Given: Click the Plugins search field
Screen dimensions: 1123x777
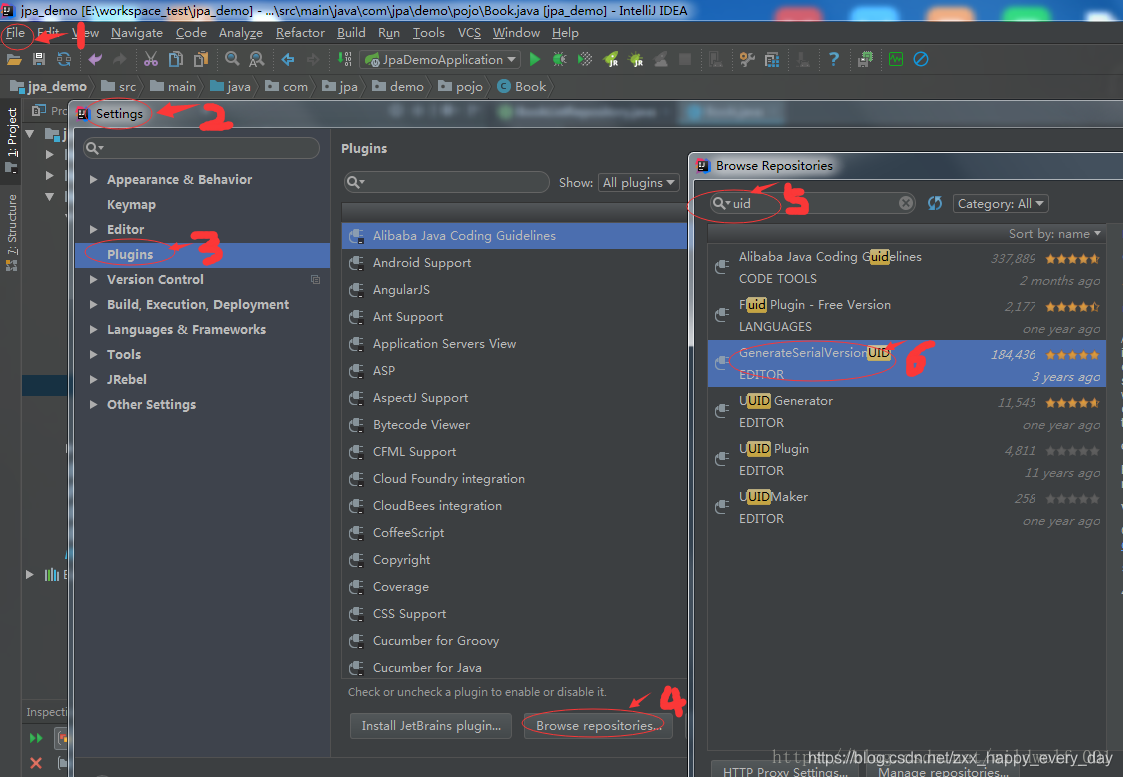Looking at the screenshot, I should tap(446, 182).
